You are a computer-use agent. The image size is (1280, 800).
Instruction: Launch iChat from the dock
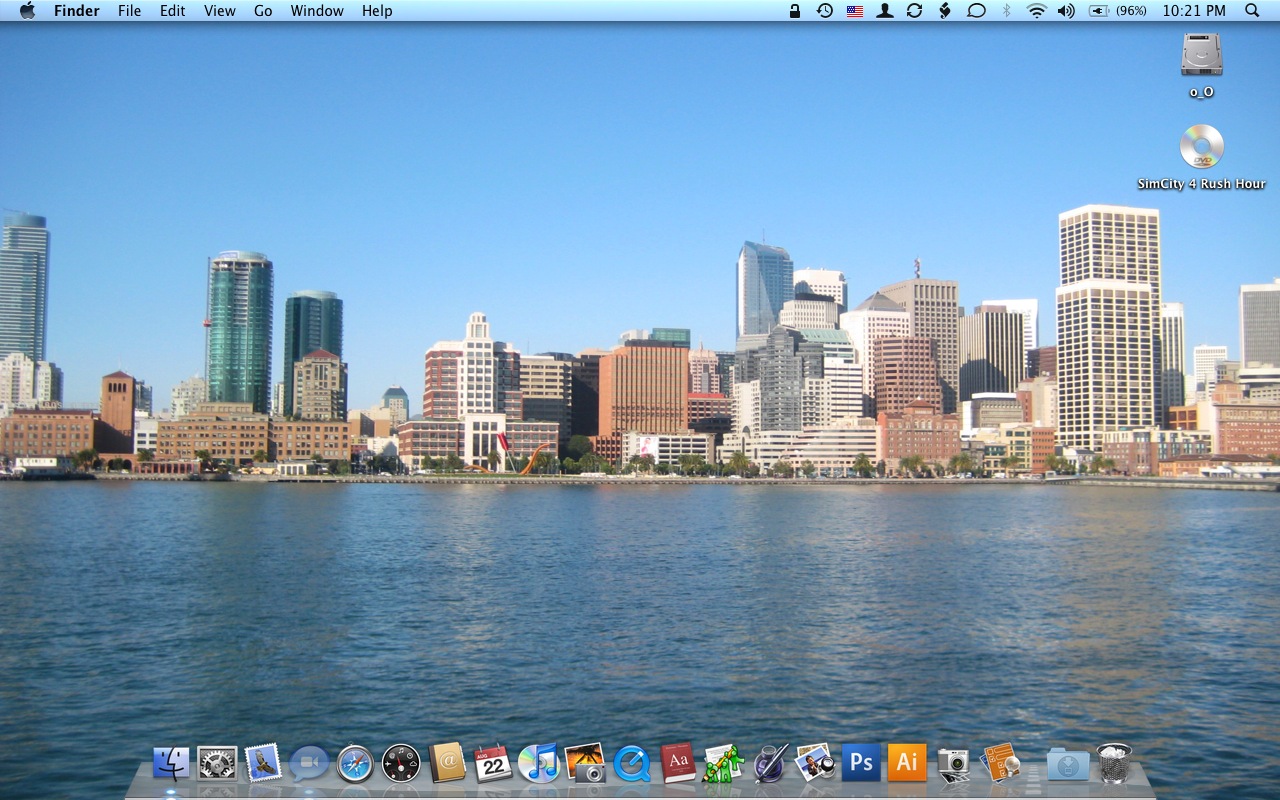[x=309, y=764]
